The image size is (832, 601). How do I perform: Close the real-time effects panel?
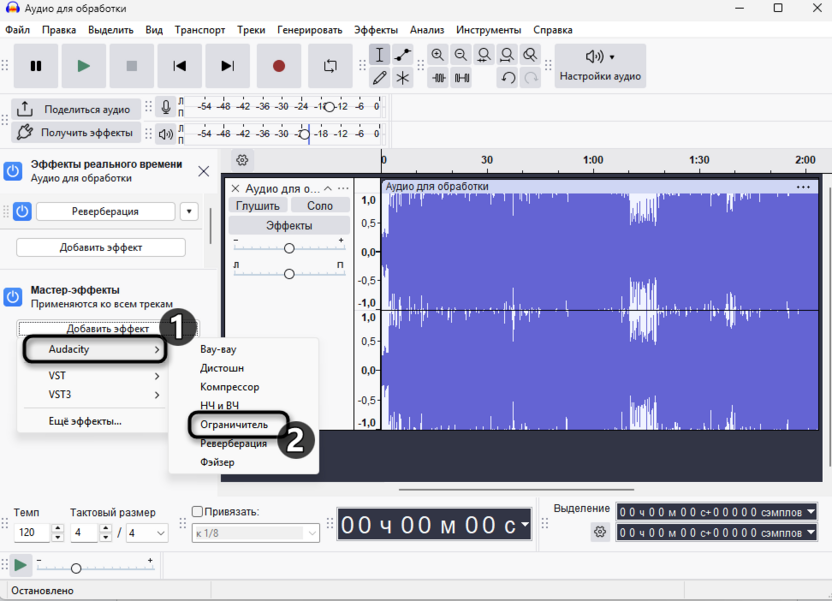tap(203, 171)
